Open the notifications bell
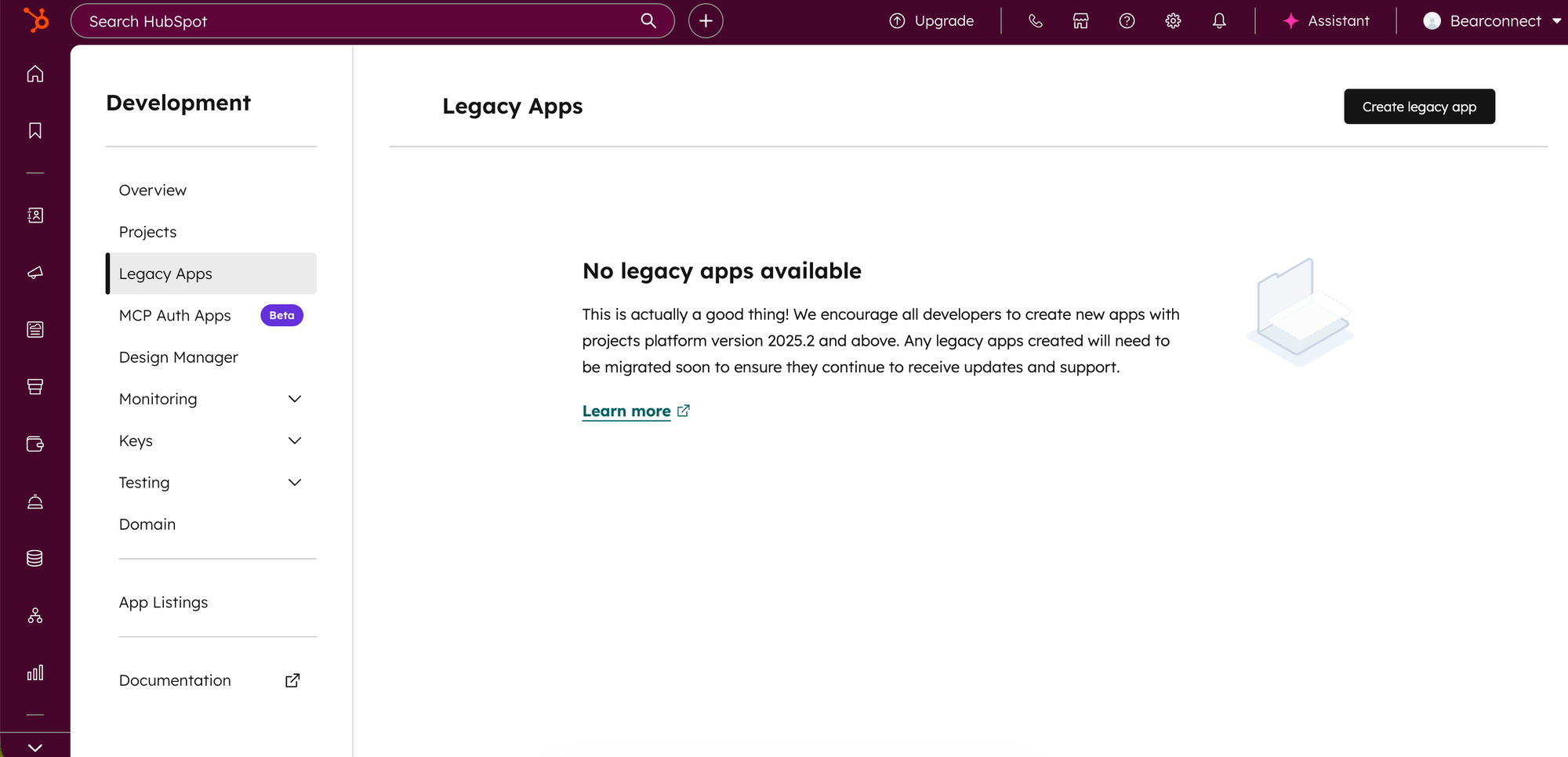 pyautogui.click(x=1219, y=21)
